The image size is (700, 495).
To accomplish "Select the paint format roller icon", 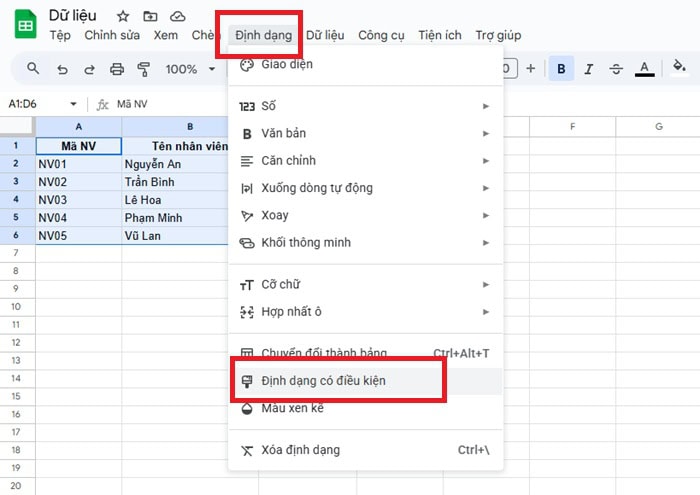I will 143,69.
